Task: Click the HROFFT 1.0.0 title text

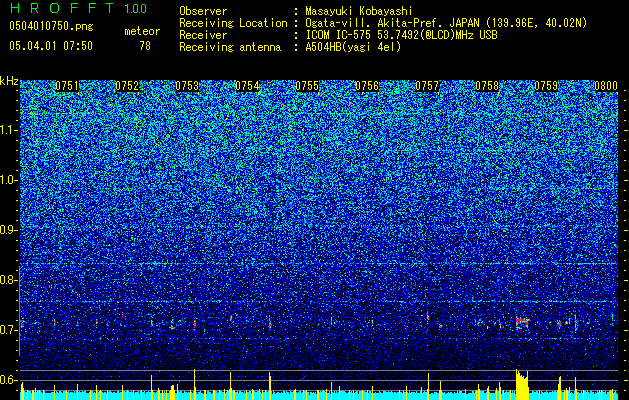Action: point(78,8)
